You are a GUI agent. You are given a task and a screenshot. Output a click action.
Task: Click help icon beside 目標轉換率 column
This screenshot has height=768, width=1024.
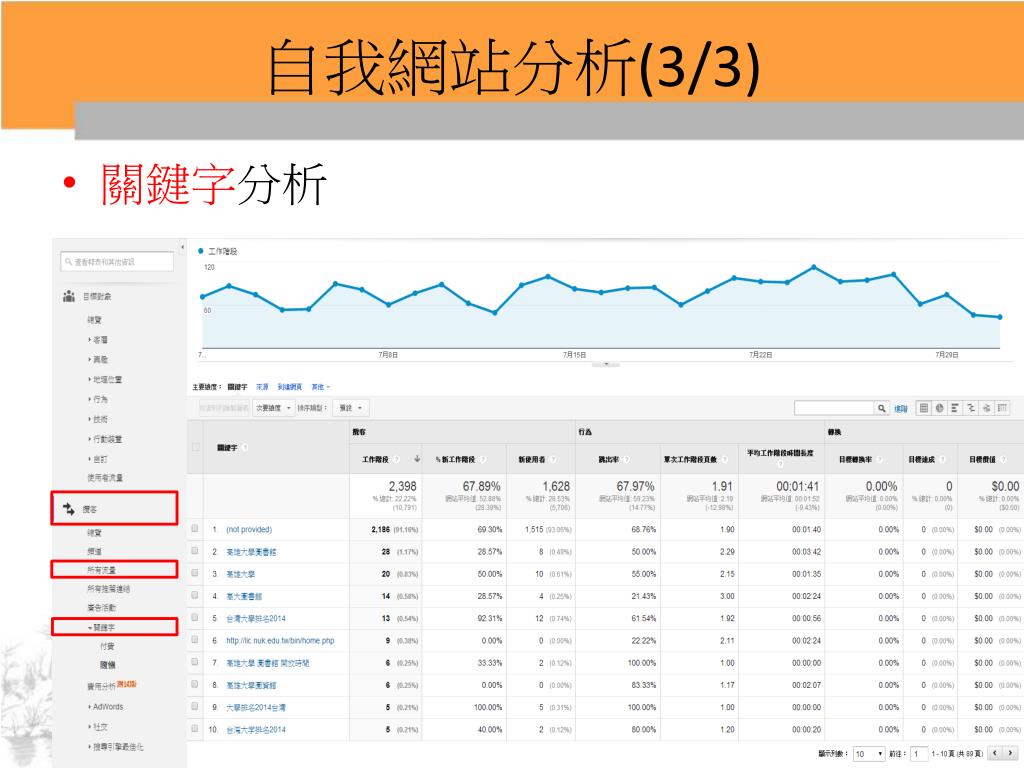pos(878,459)
